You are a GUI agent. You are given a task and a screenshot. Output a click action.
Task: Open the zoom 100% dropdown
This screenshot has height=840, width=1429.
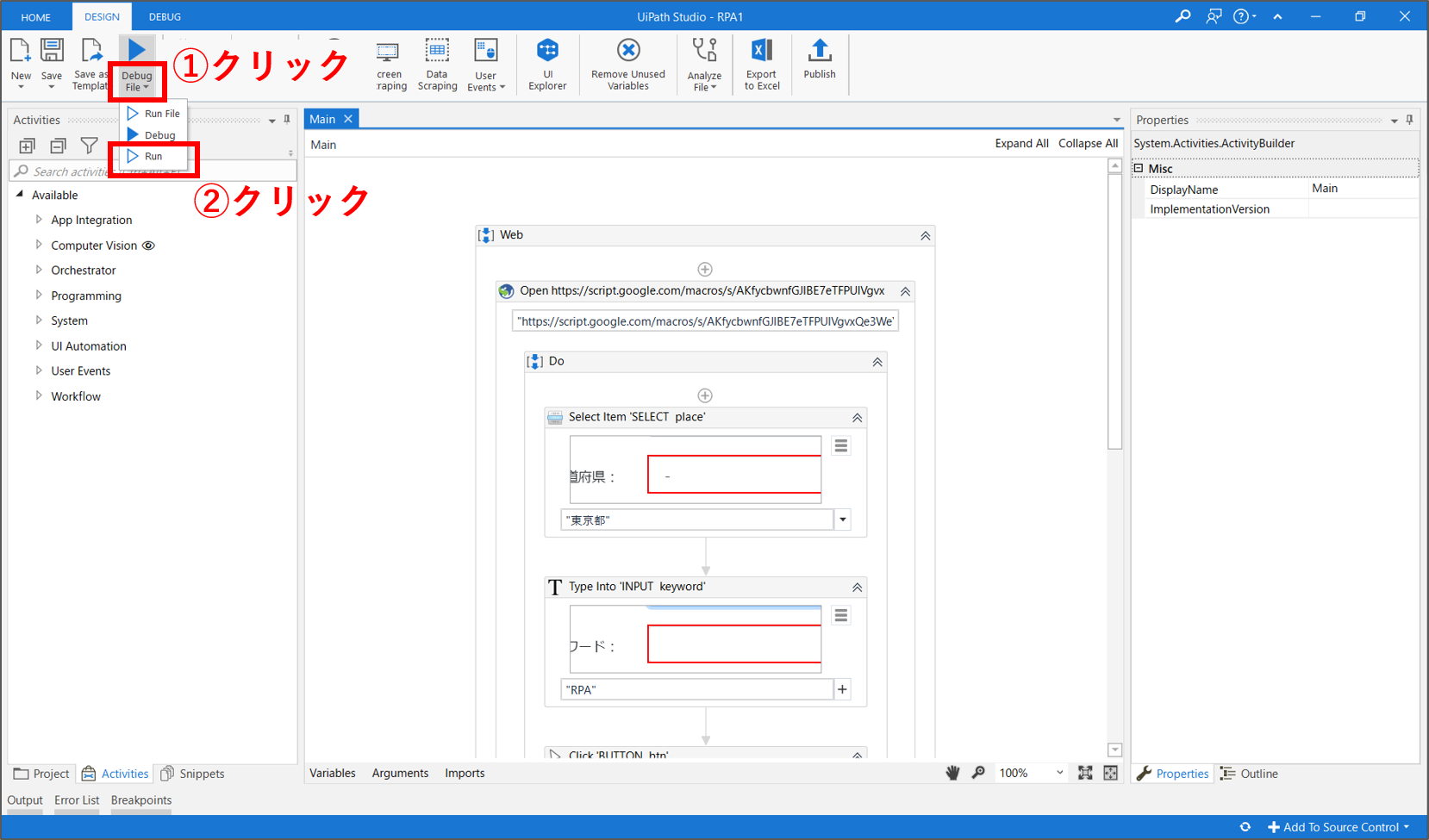pos(1059,773)
